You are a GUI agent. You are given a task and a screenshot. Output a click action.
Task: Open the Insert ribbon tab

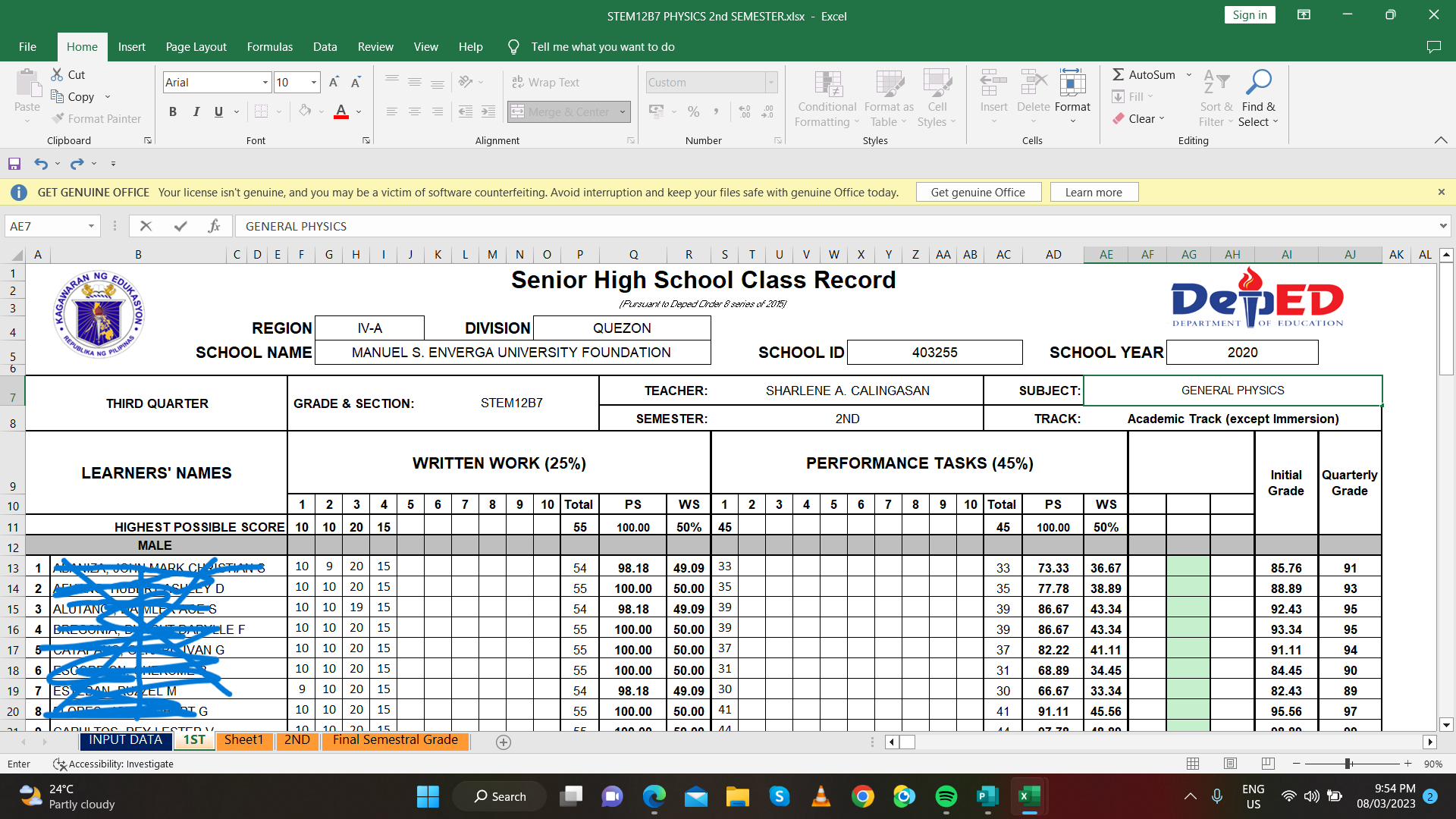[132, 47]
